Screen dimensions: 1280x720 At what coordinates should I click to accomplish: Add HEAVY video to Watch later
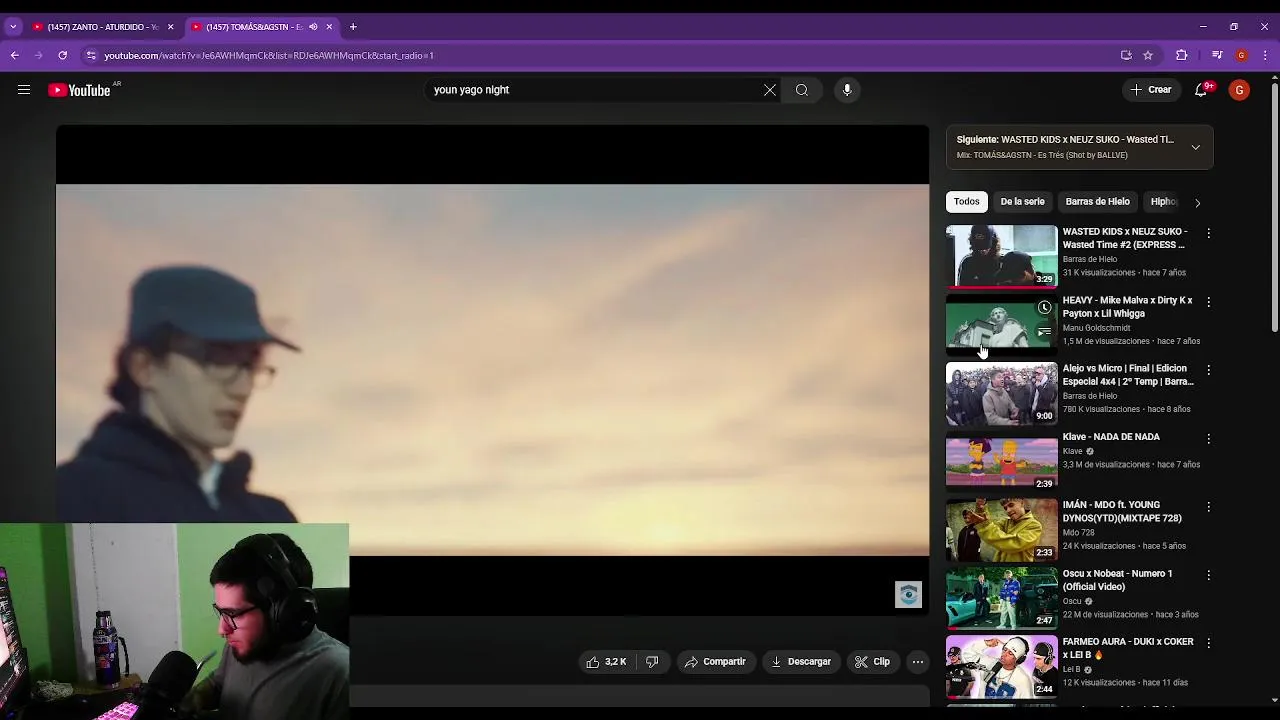[x=1044, y=308]
